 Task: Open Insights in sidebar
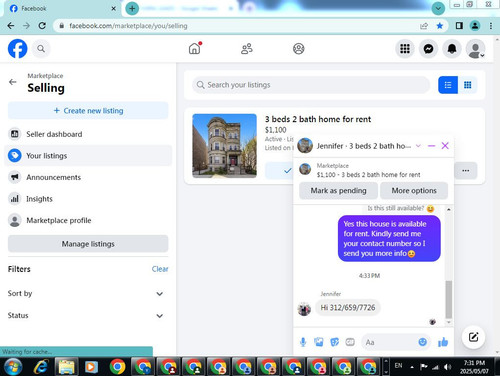pyautogui.click(x=88, y=199)
